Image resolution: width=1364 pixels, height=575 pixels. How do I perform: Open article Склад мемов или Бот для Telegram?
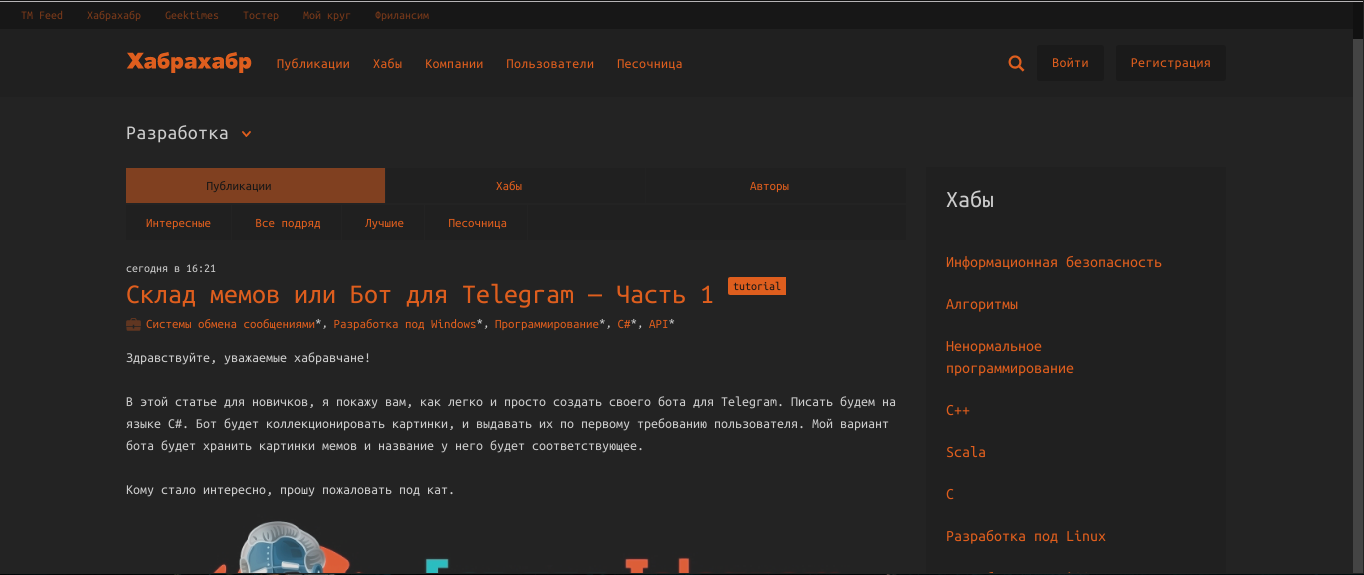420,295
